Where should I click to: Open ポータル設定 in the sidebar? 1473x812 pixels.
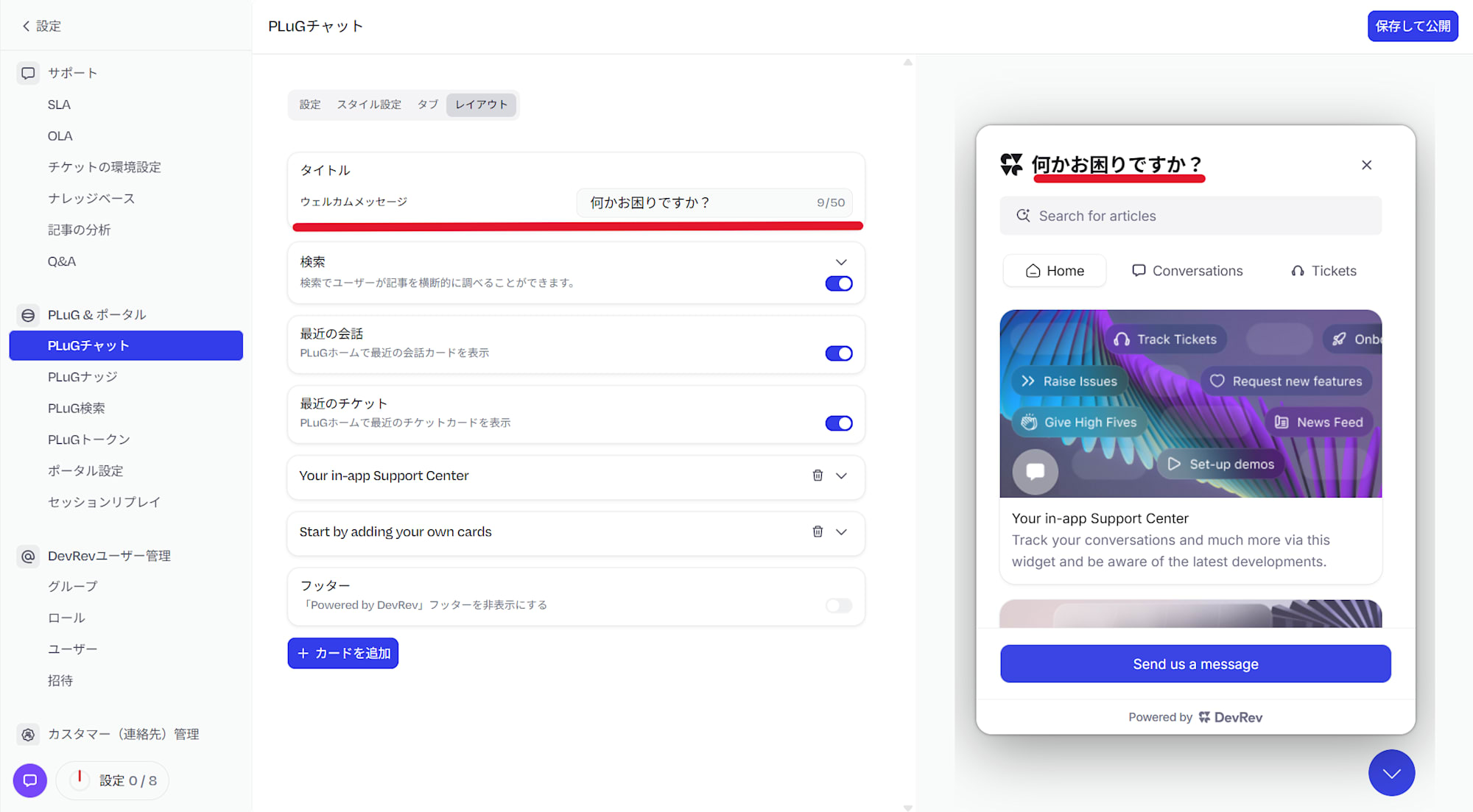click(x=85, y=470)
